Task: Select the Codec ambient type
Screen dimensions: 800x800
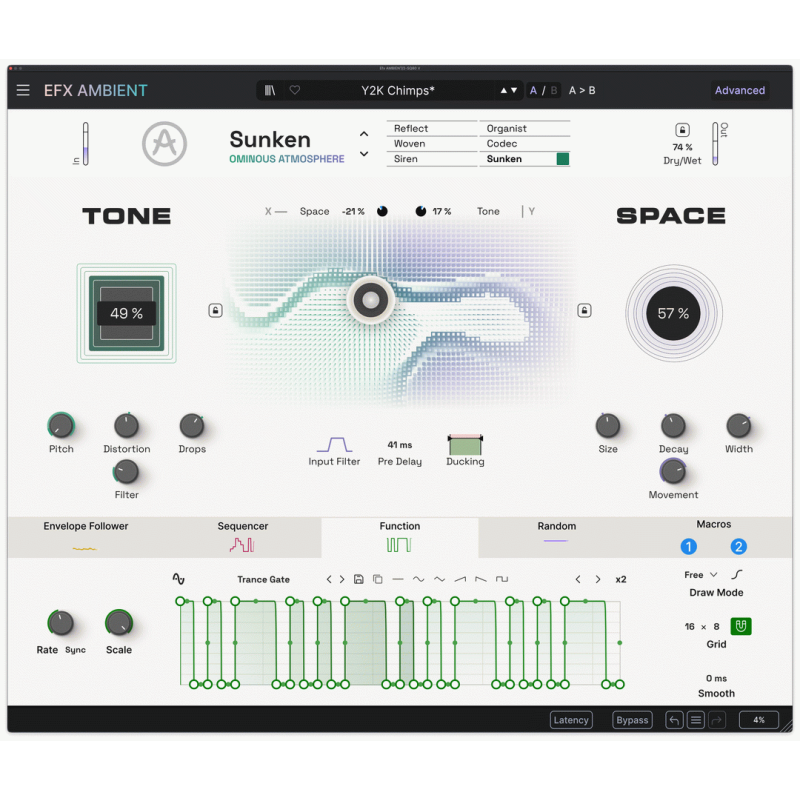Action: click(524, 143)
